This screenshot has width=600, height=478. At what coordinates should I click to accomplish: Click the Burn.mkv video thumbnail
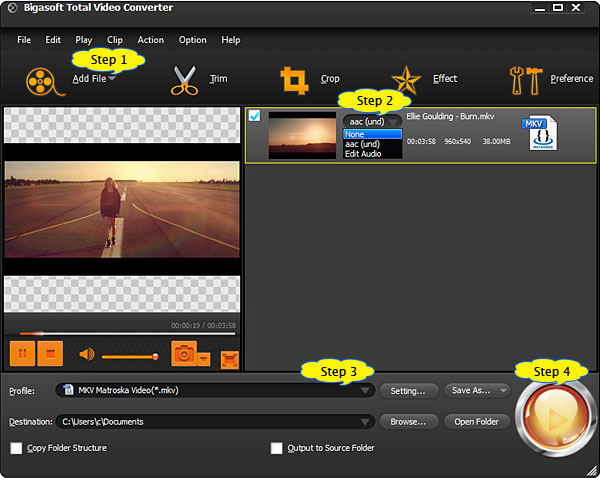point(302,135)
